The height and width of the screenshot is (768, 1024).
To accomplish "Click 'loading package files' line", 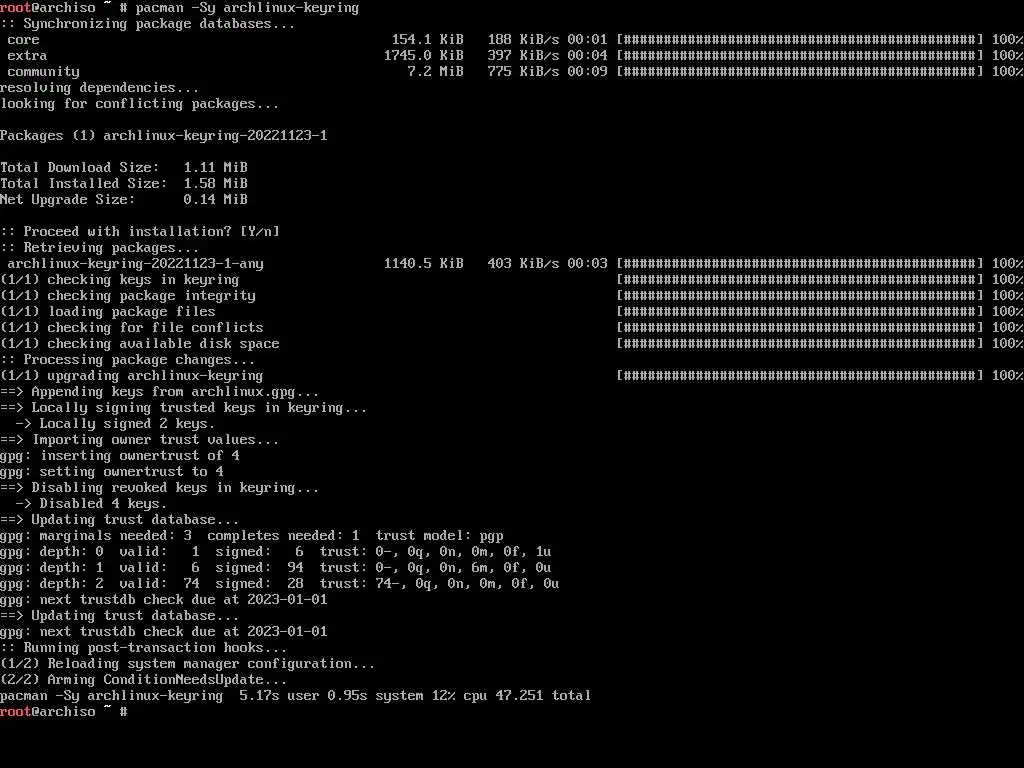I will pyautogui.click(x=108, y=312).
